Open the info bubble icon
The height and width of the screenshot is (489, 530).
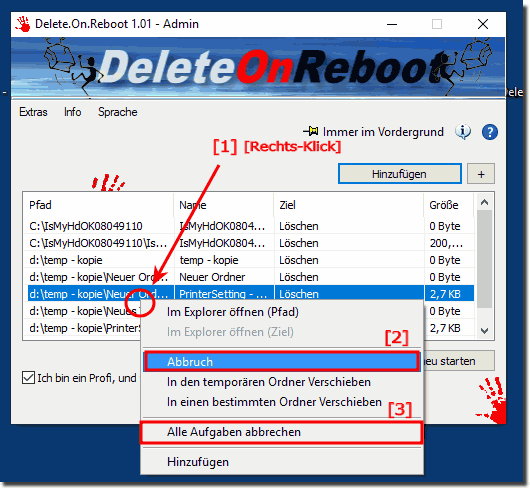click(463, 131)
